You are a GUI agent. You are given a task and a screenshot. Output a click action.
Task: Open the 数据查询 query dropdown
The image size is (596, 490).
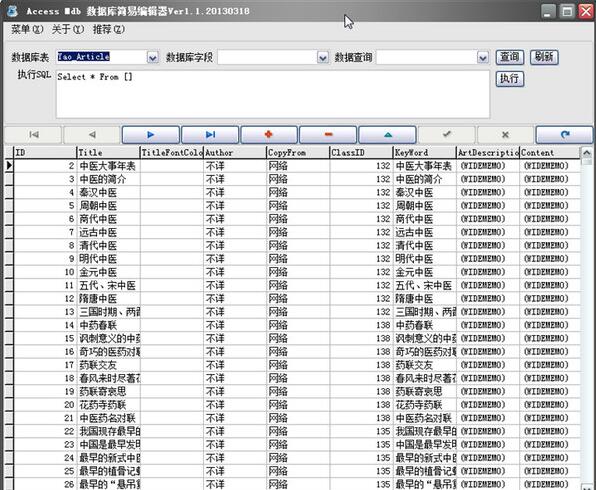[483, 57]
